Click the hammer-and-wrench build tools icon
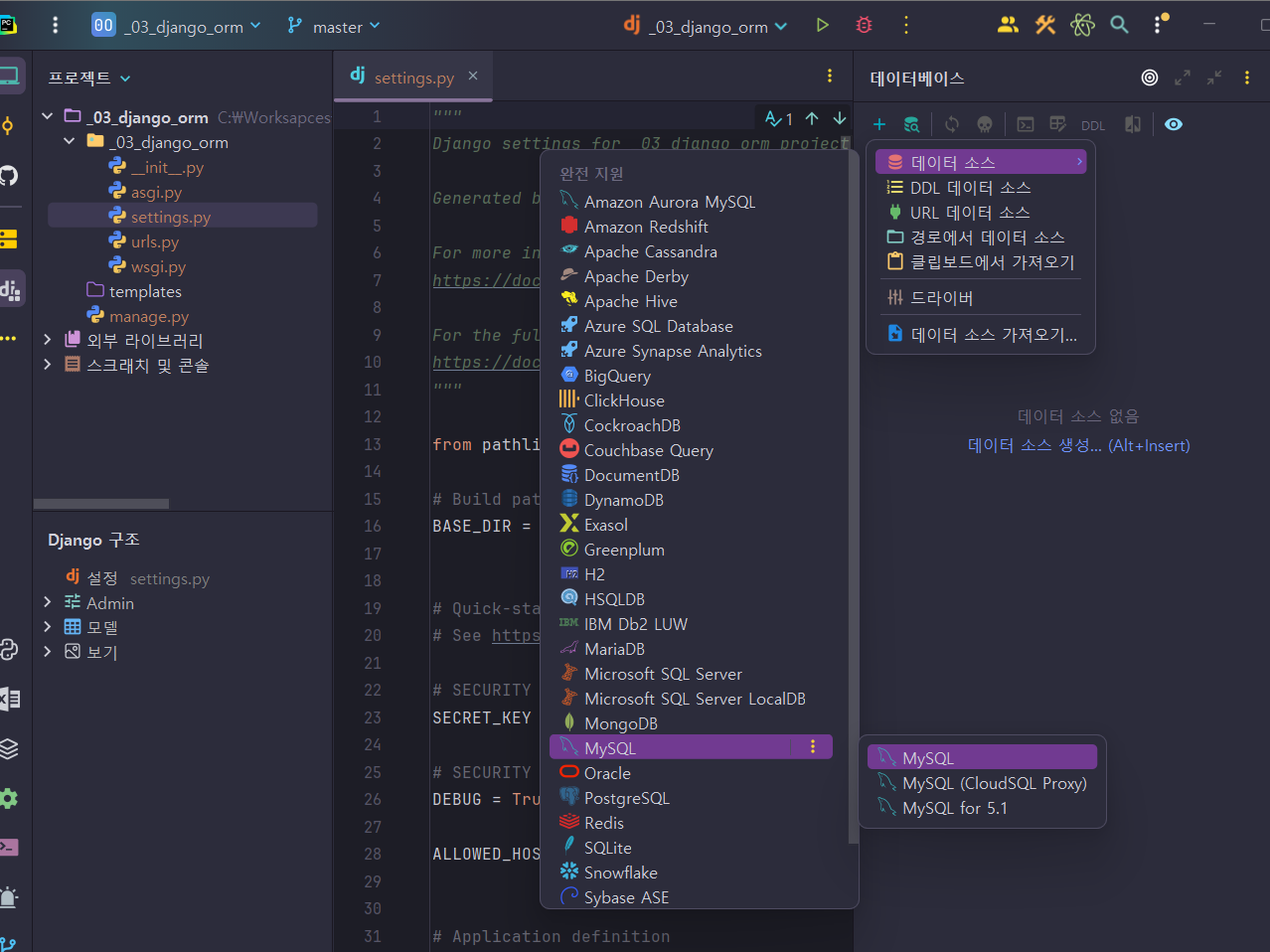The image size is (1270, 952). 1045,26
